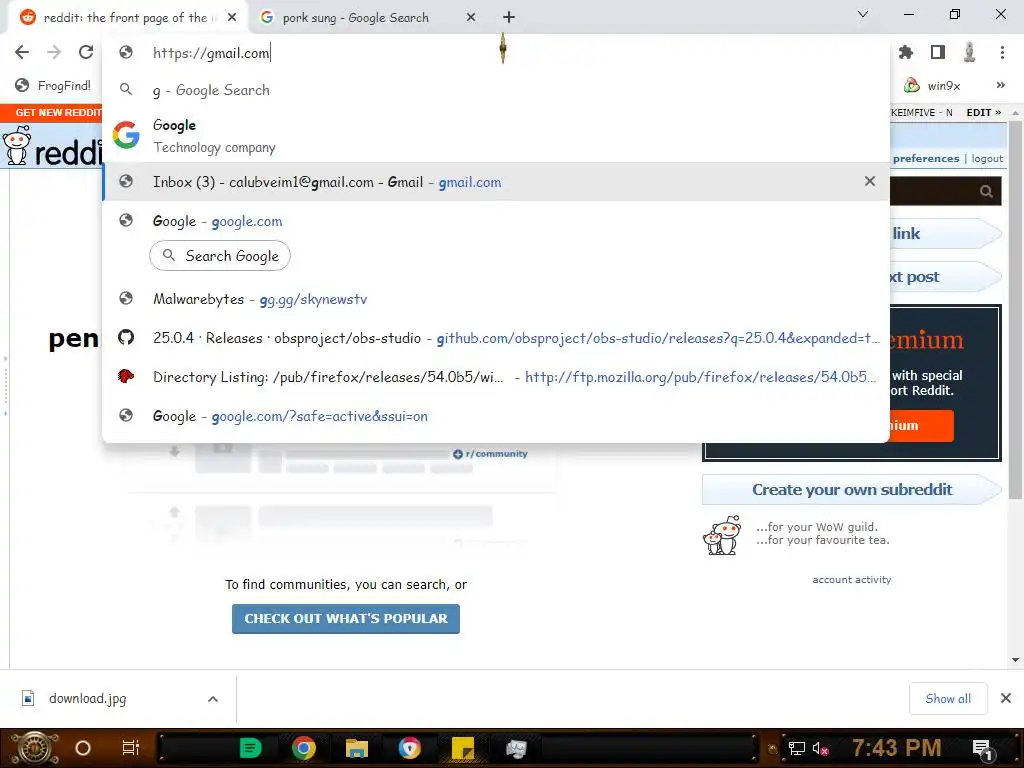
Task: Click the reddit logout link
Action: click(987, 159)
